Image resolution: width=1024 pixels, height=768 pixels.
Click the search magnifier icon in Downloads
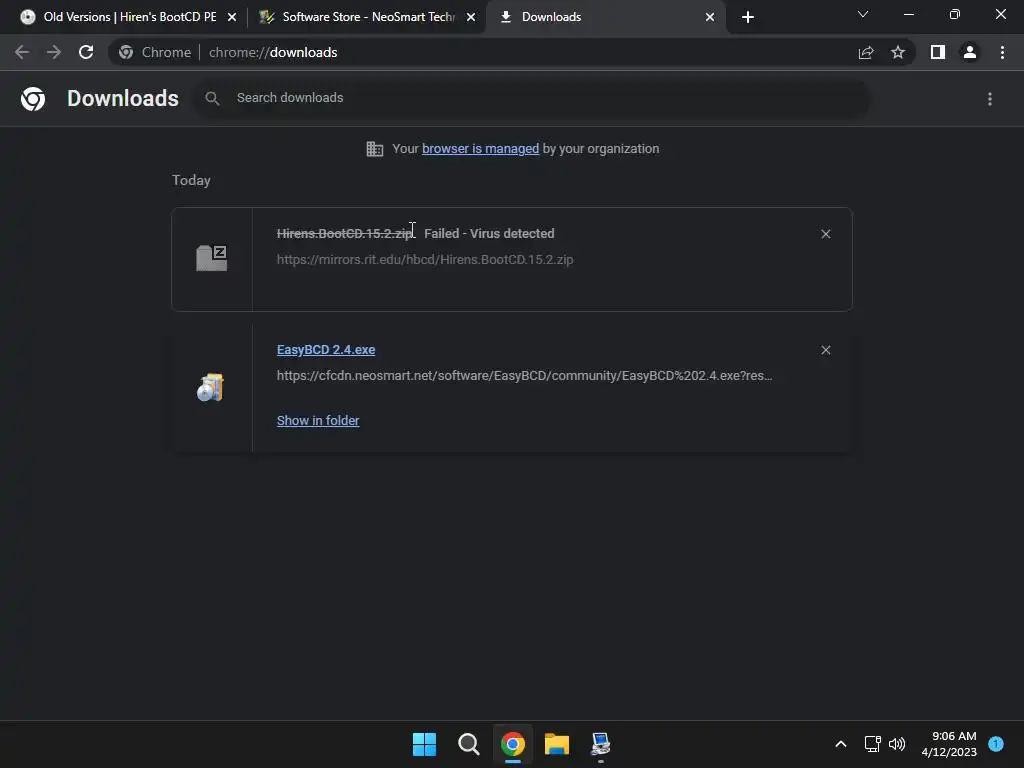click(x=212, y=99)
